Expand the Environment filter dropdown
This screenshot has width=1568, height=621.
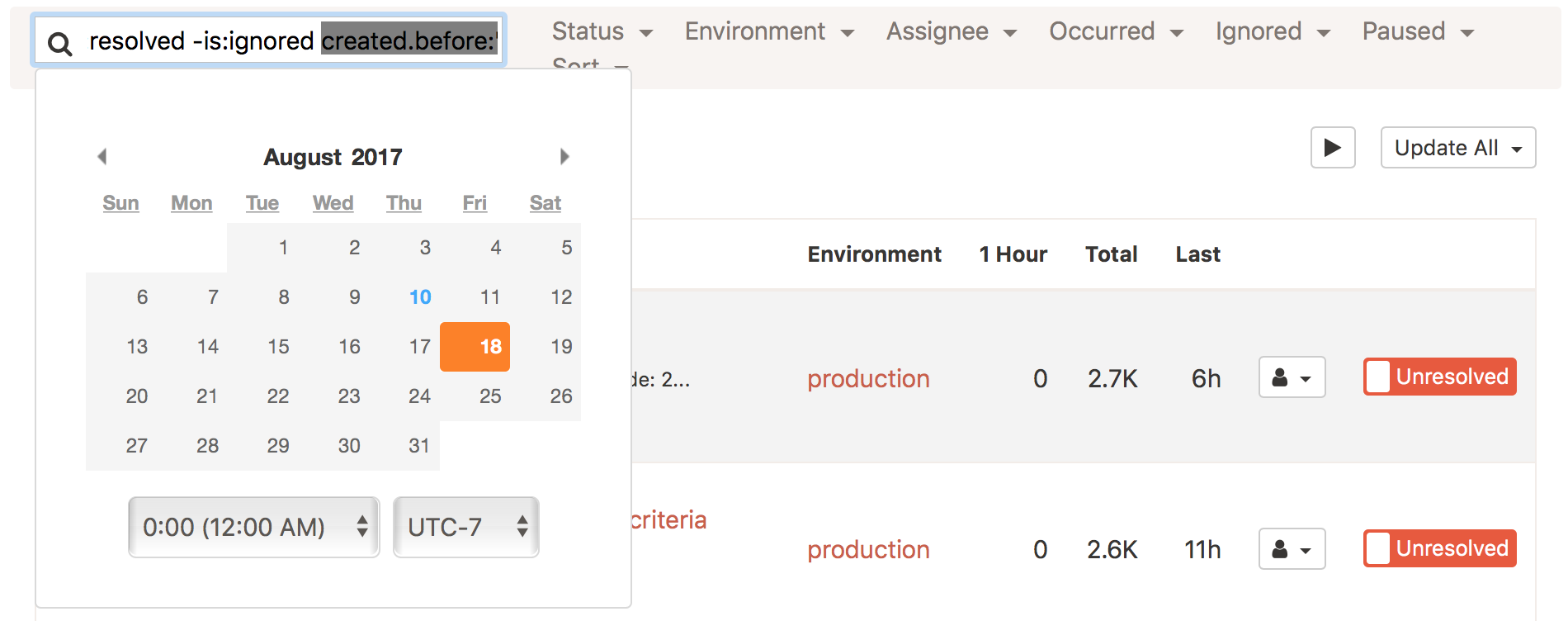click(x=768, y=32)
